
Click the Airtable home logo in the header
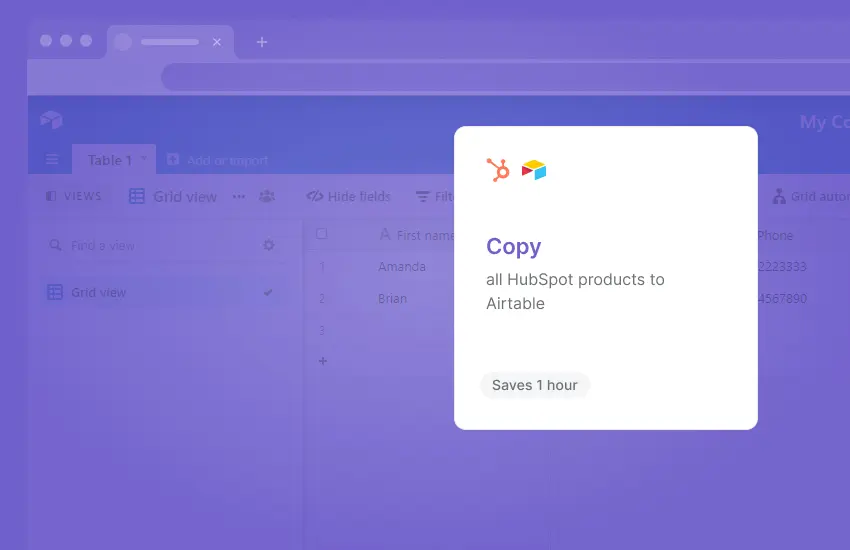tap(51, 120)
